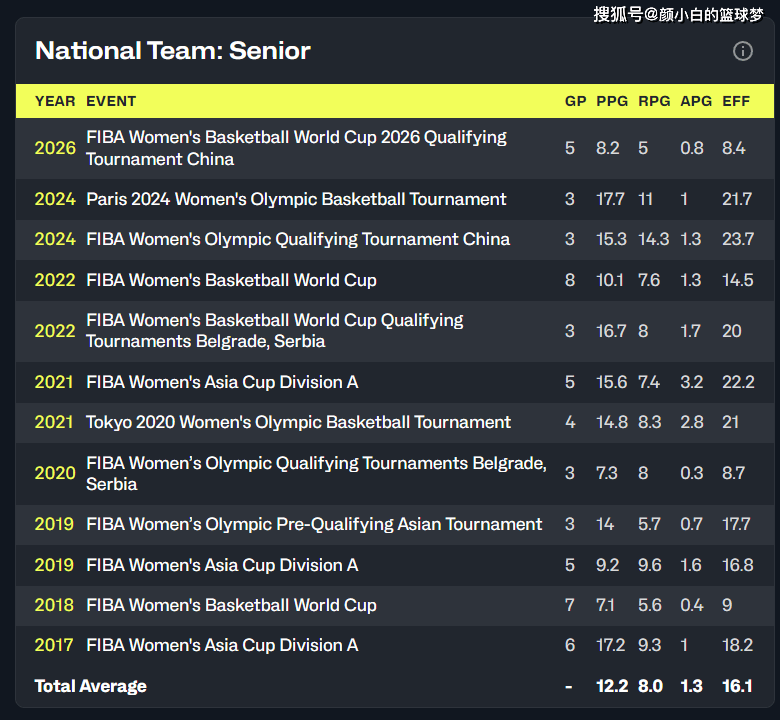Select the 2021 FIBA Women's Asia Cup Division A

click(222, 382)
